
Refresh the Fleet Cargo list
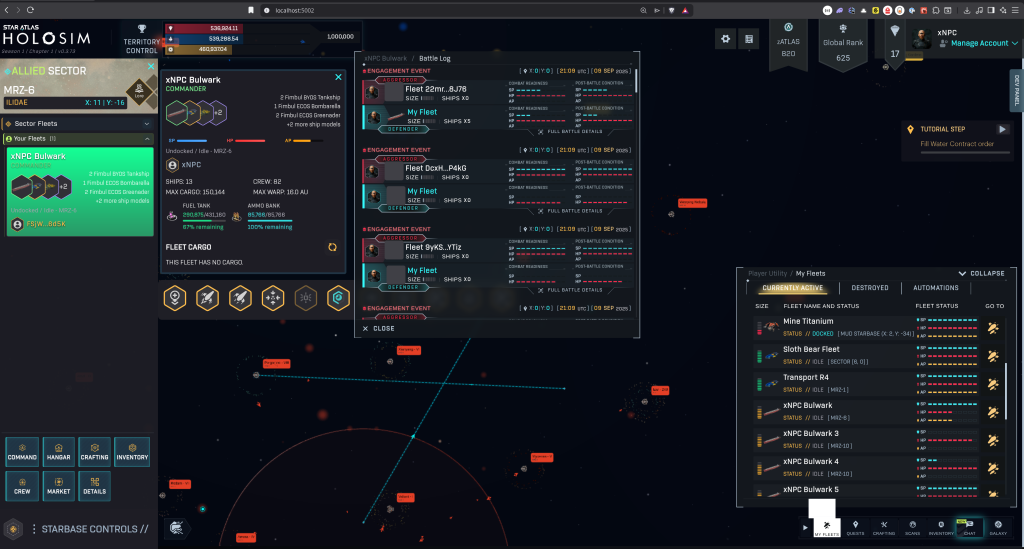(x=332, y=247)
